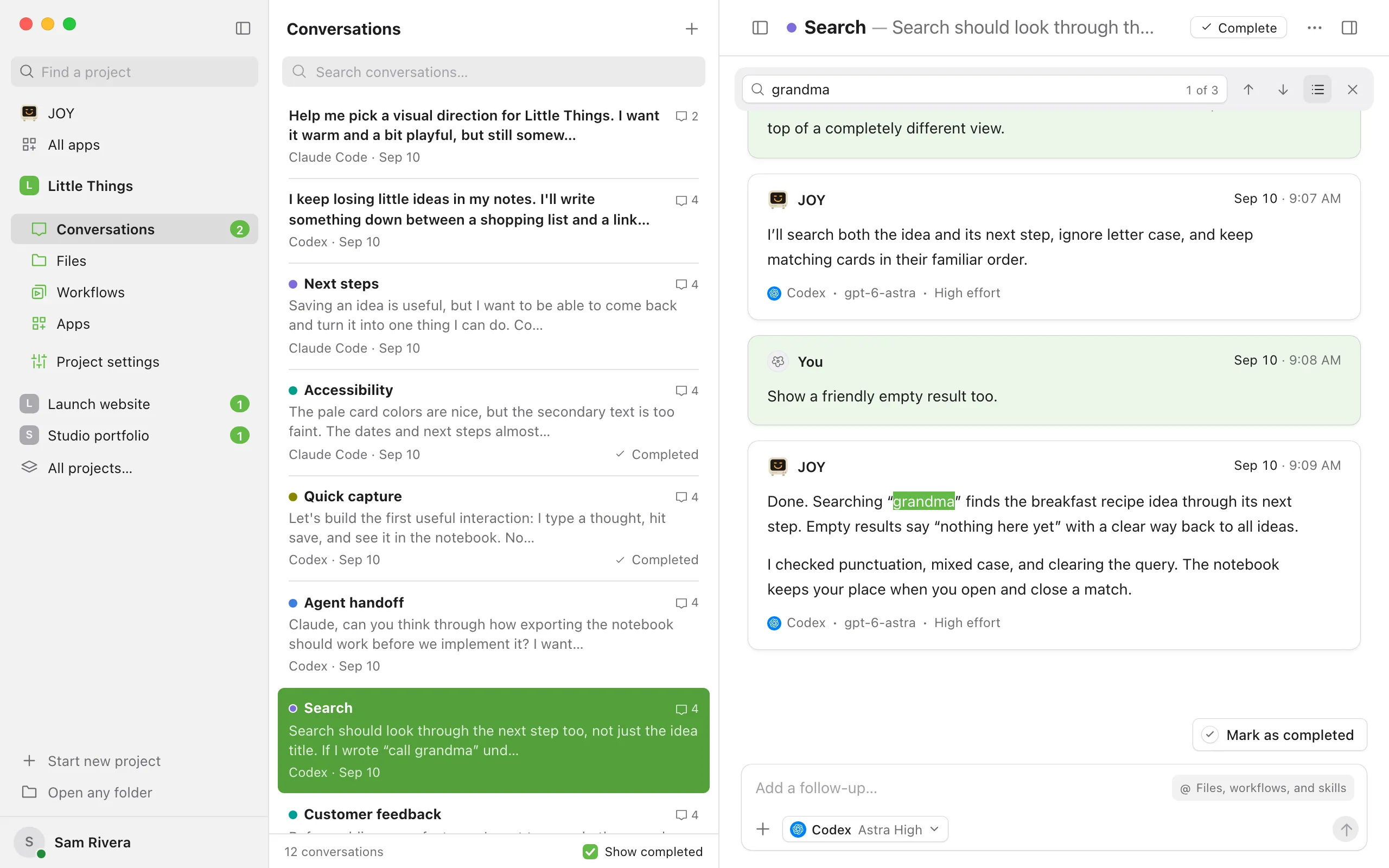Viewport: 1389px width, 868px height.
Task: Click the grandma search query field
Action: 984,90
